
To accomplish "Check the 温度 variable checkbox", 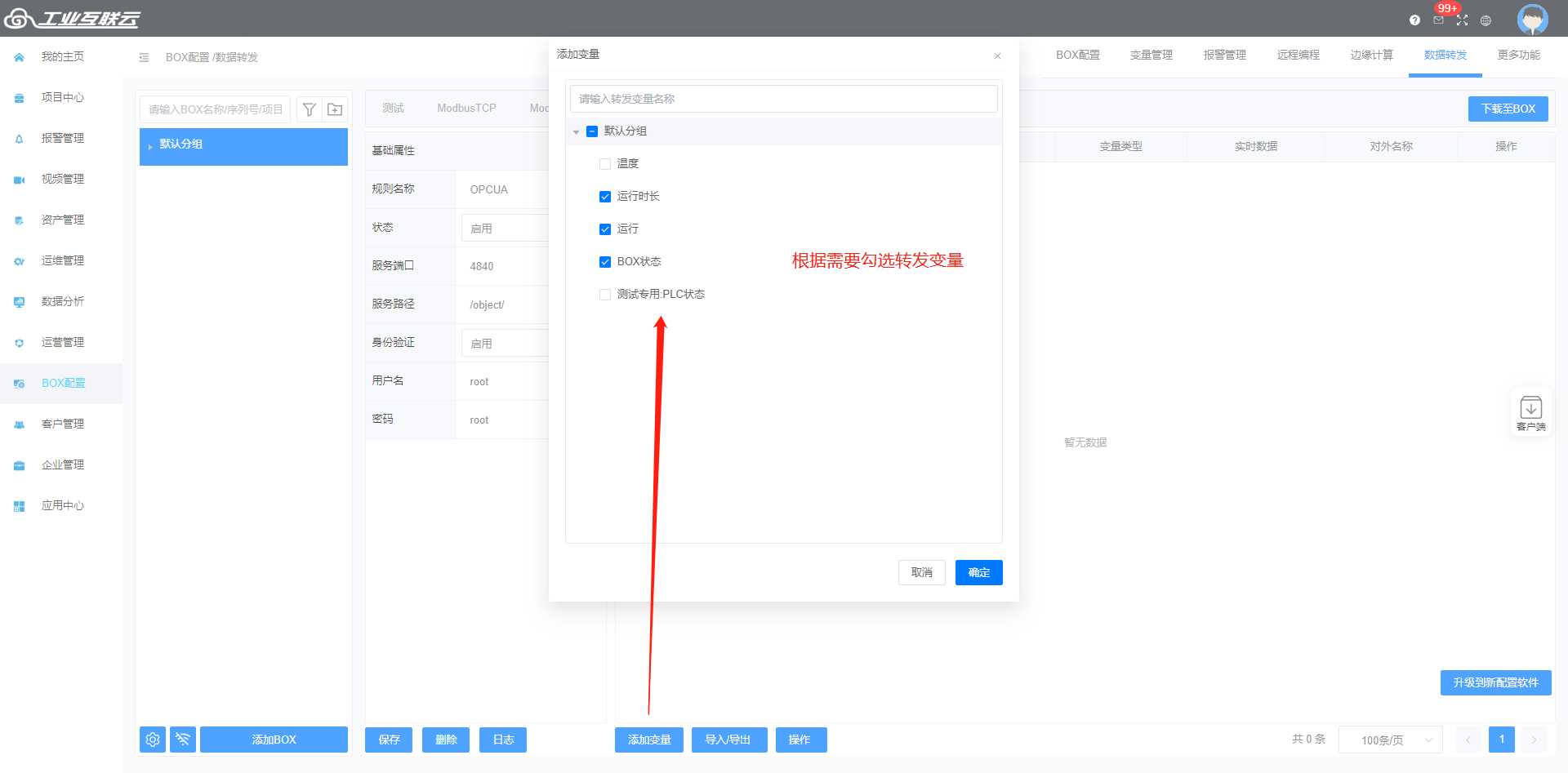I will pos(605,164).
